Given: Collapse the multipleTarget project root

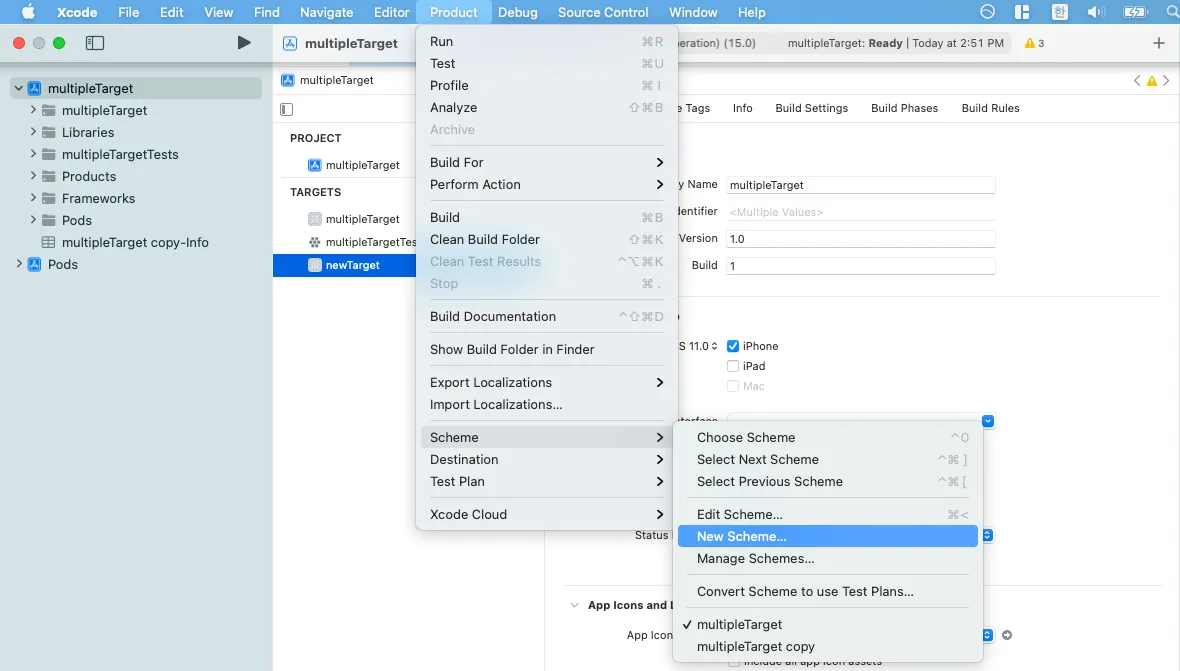Looking at the screenshot, I should click(x=19, y=88).
